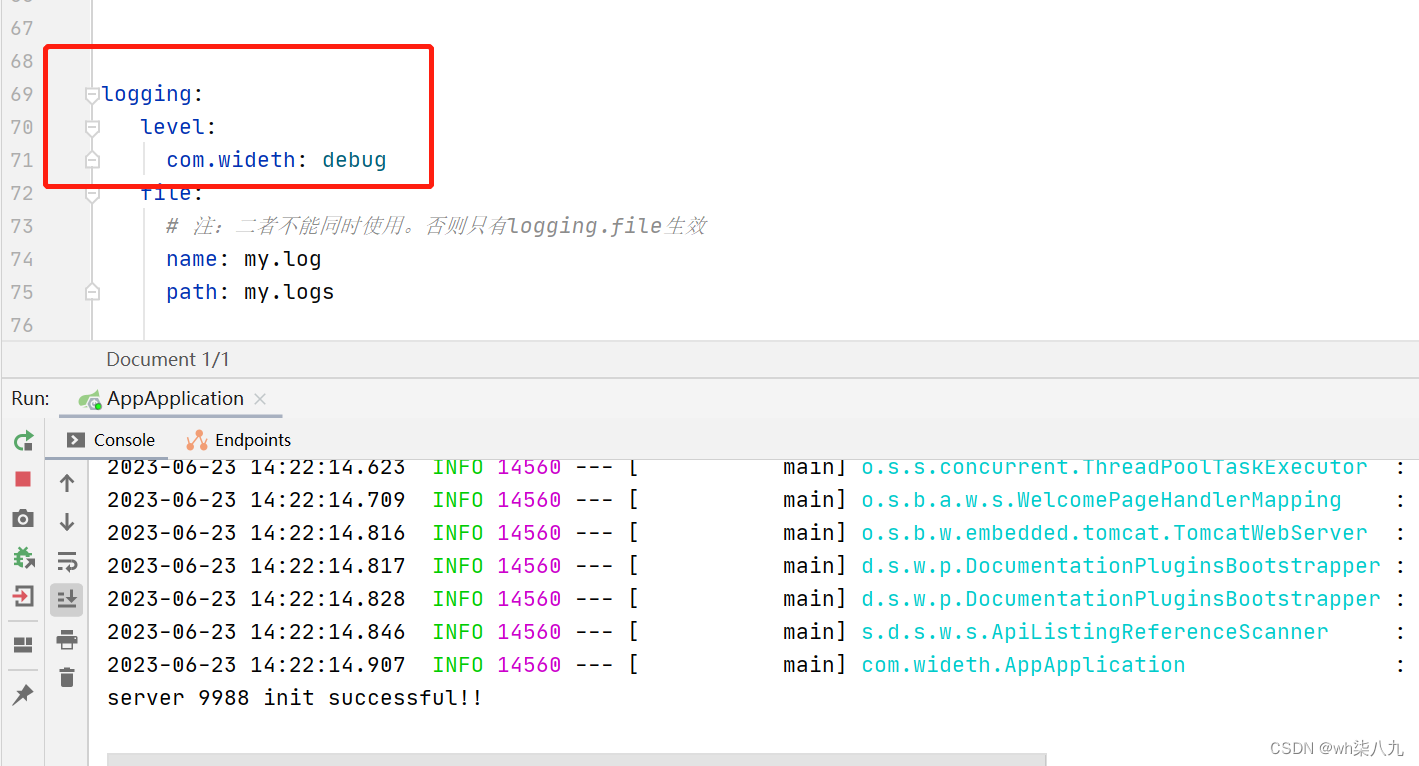Click the WelcomePageHandlerMapping logger name in console
Image resolution: width=1419 pixels, height=766 pixels.
click(x=1101, y=500)
